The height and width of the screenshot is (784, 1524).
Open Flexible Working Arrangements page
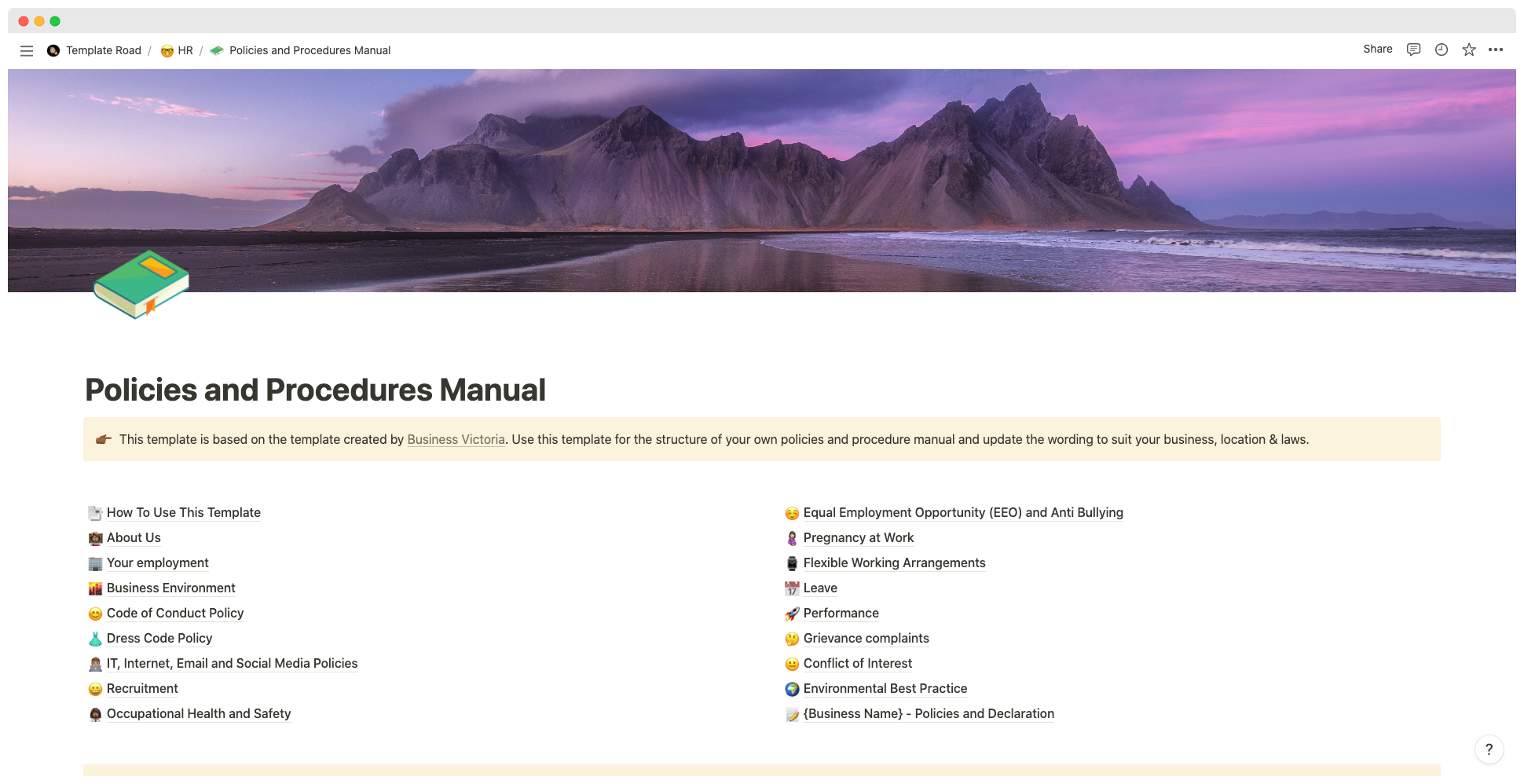(x=894, y=562)
